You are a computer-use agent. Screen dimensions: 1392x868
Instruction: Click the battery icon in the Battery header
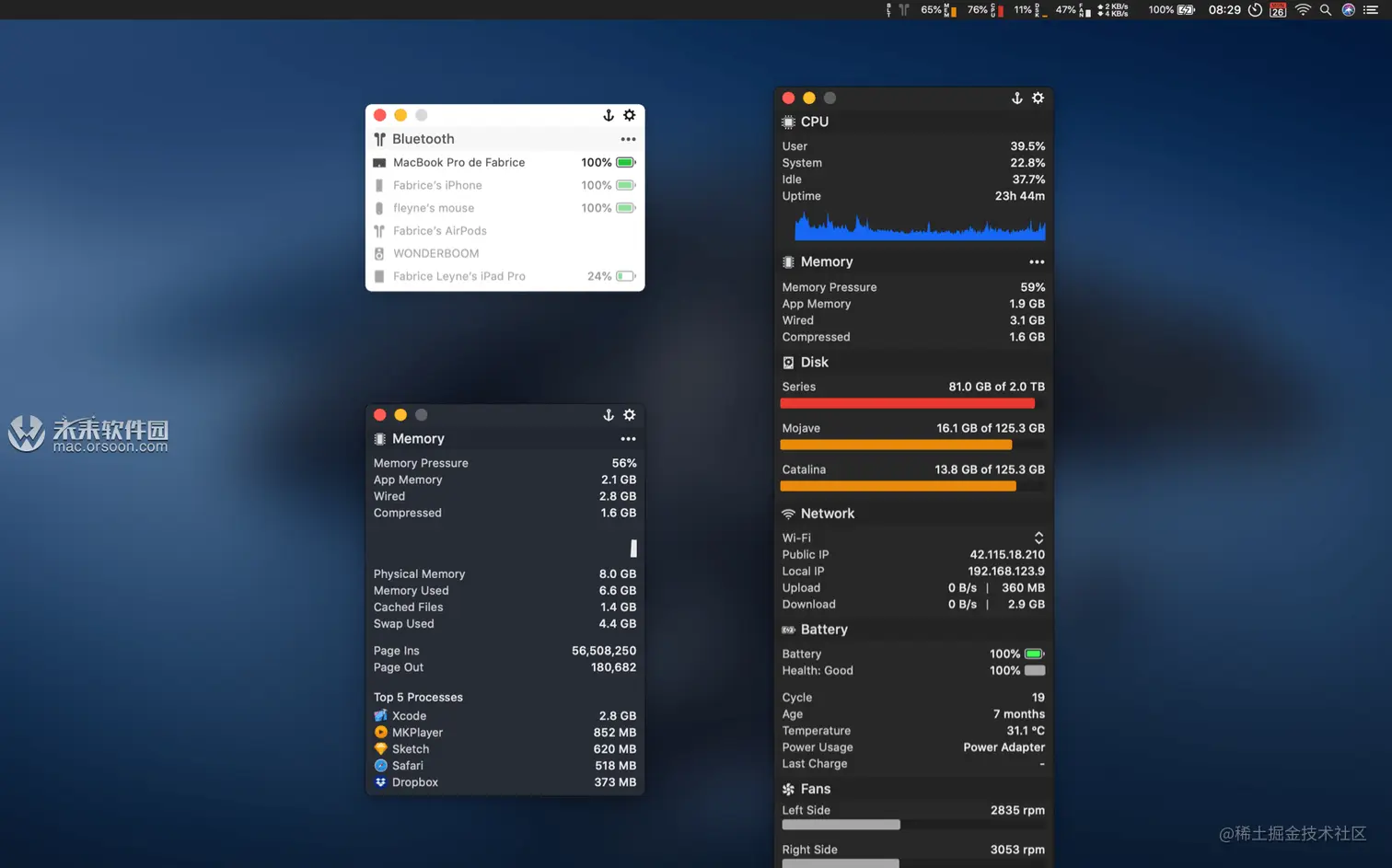pyautogui.click(x=788, y=630)
